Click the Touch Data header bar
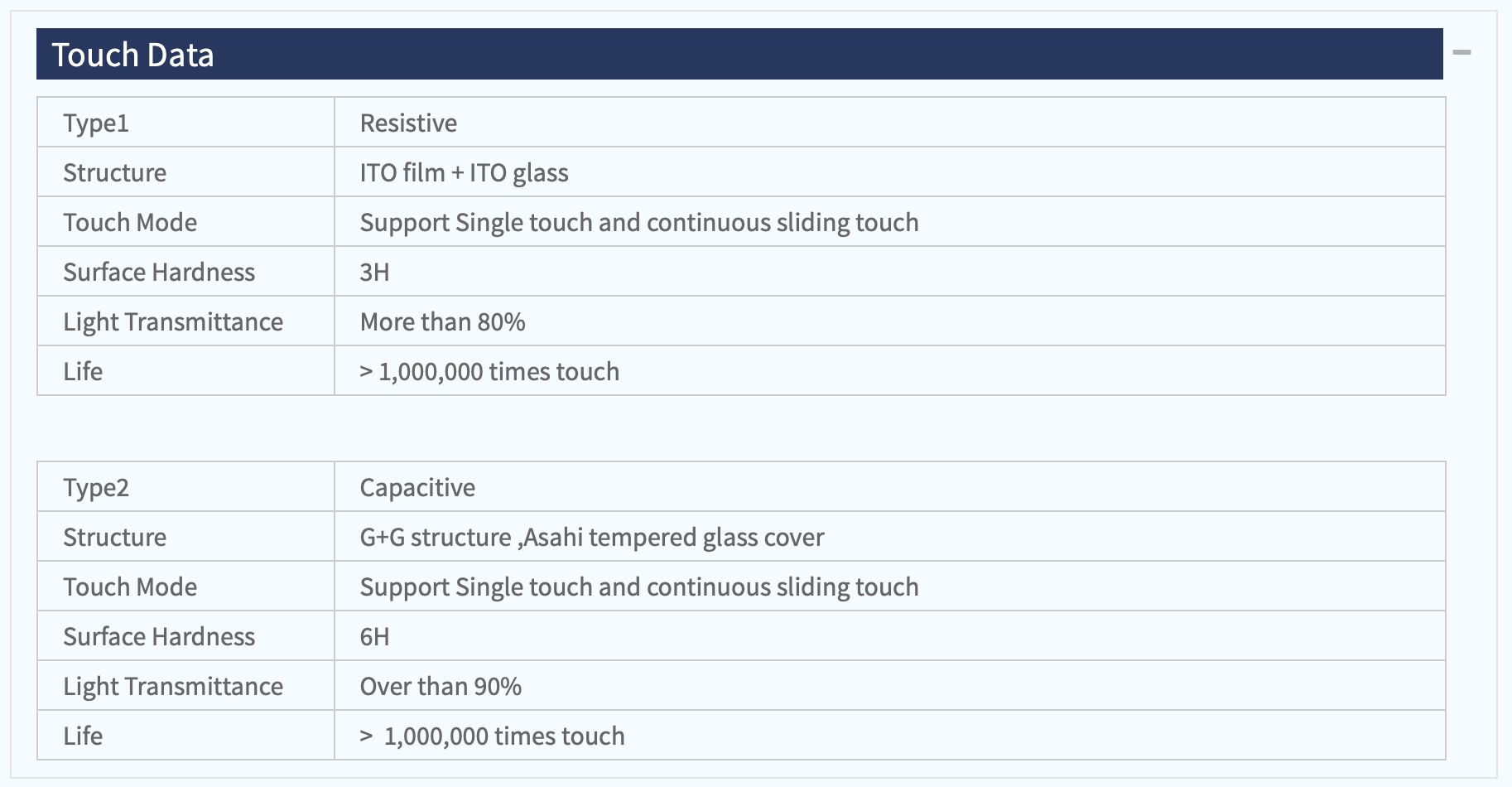1512x787 pixels. click(x=739, y=54)
